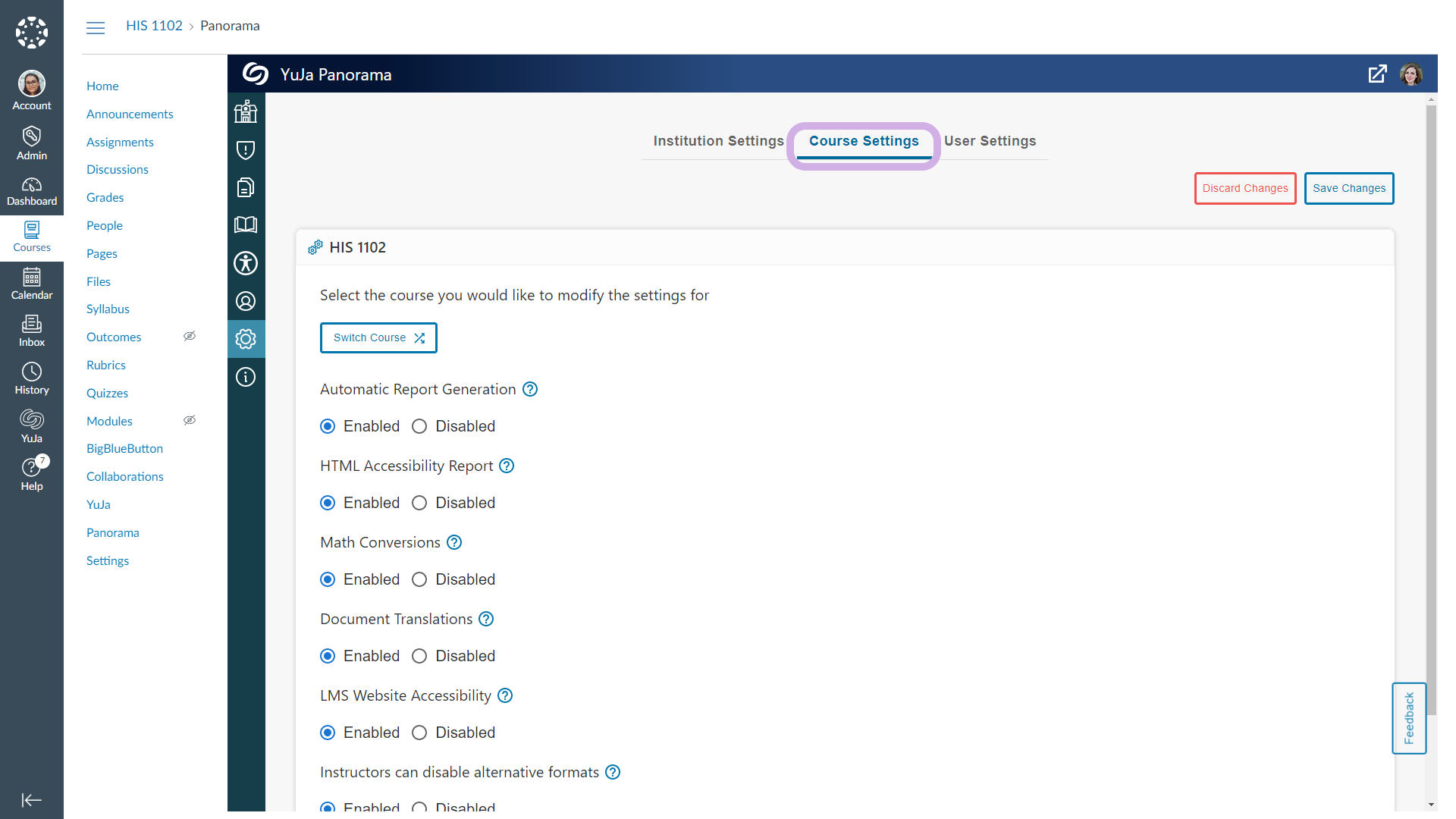Switch to Institution Settings tab

(x=718, y=141)
